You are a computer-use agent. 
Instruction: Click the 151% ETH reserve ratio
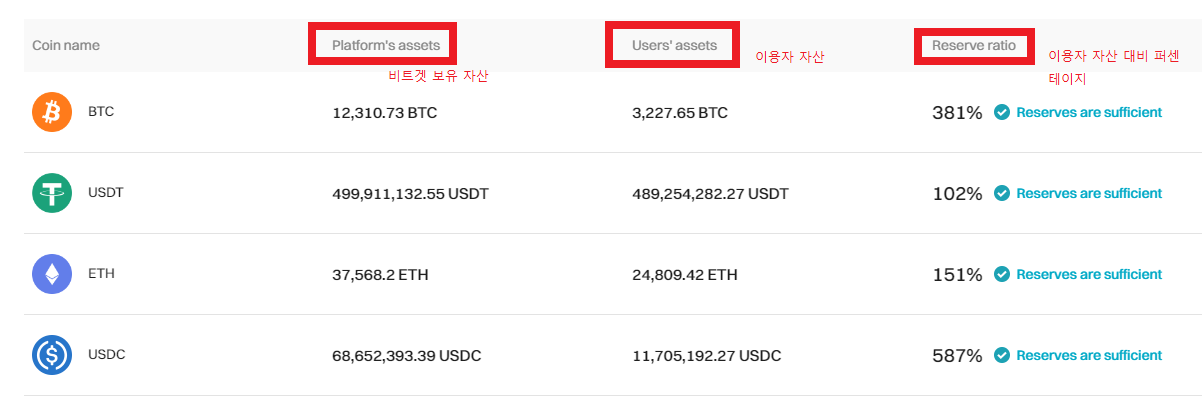click(x=957, y=275)
